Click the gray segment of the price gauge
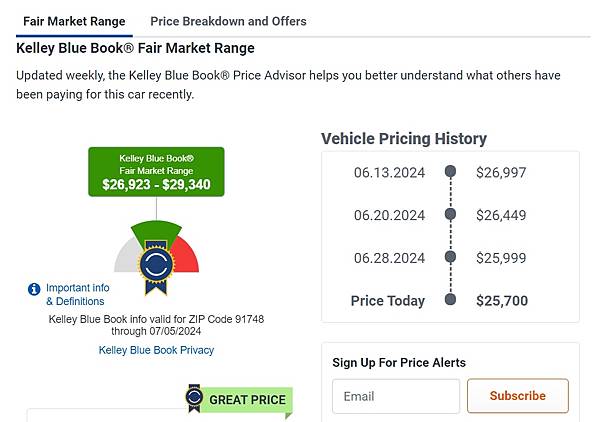The height and width of the screenshot is (422, 600). coord(125,257)
